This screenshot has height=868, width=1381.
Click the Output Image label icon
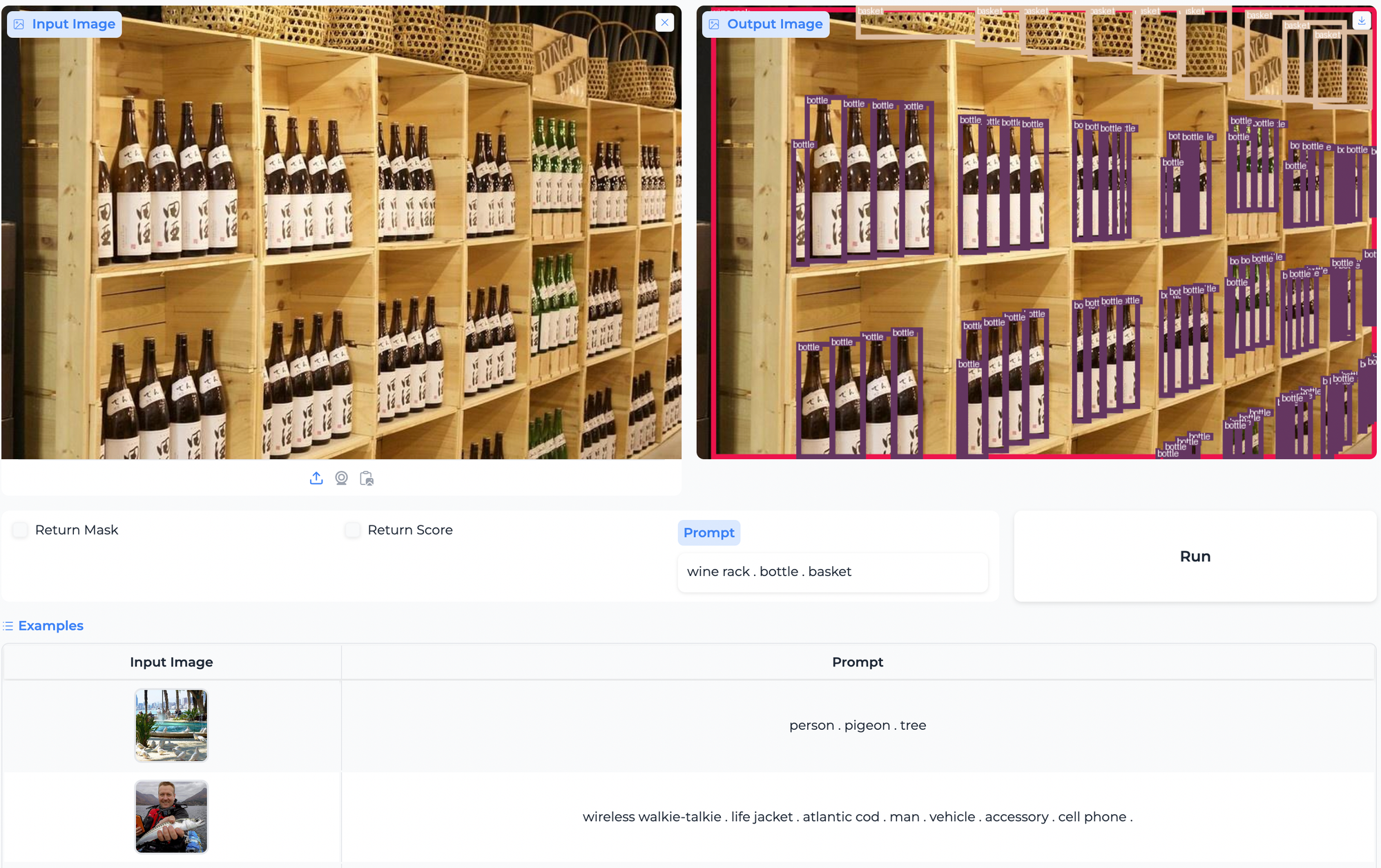714,24
